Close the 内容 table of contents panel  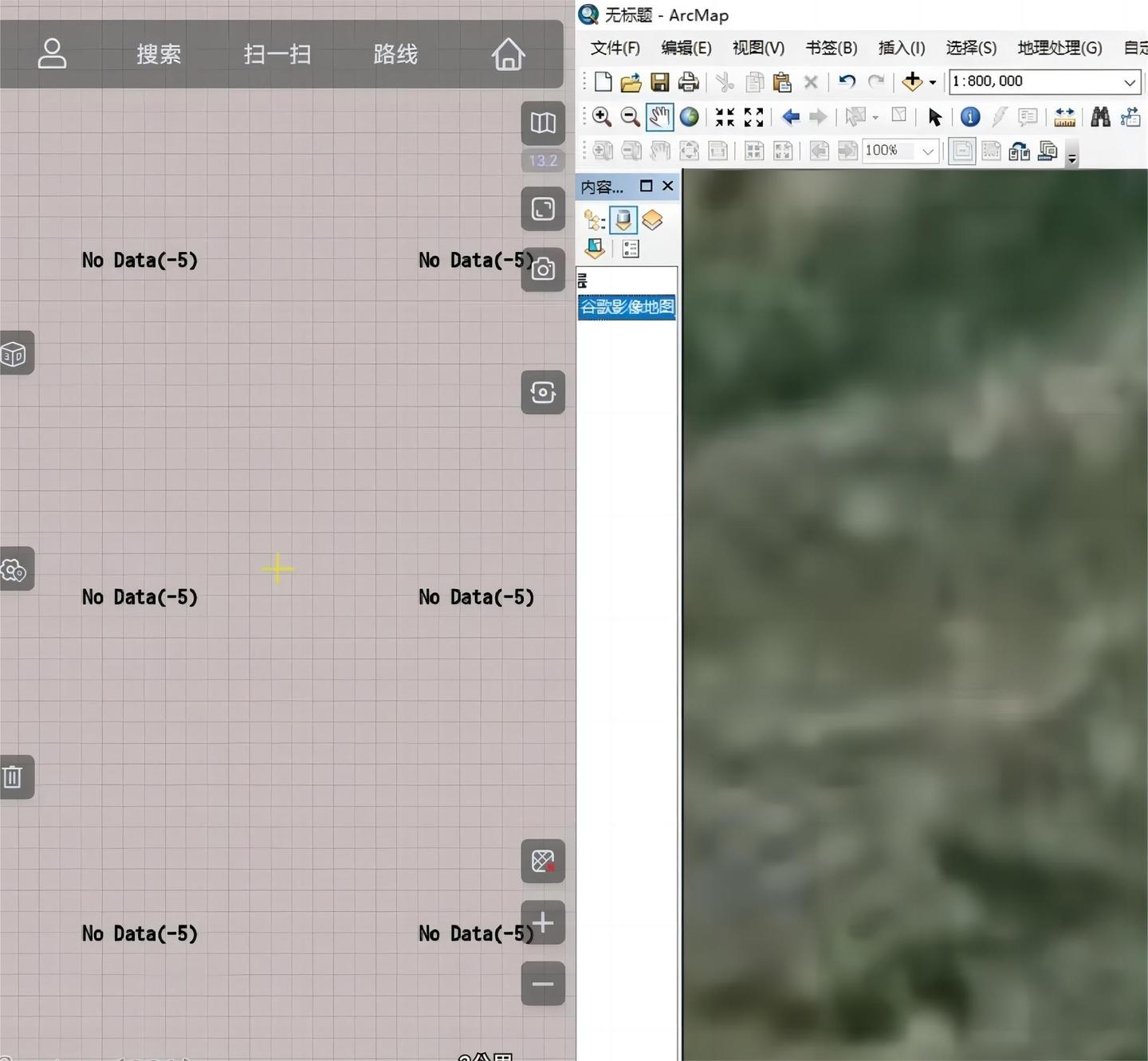click(x=668, y=186)
